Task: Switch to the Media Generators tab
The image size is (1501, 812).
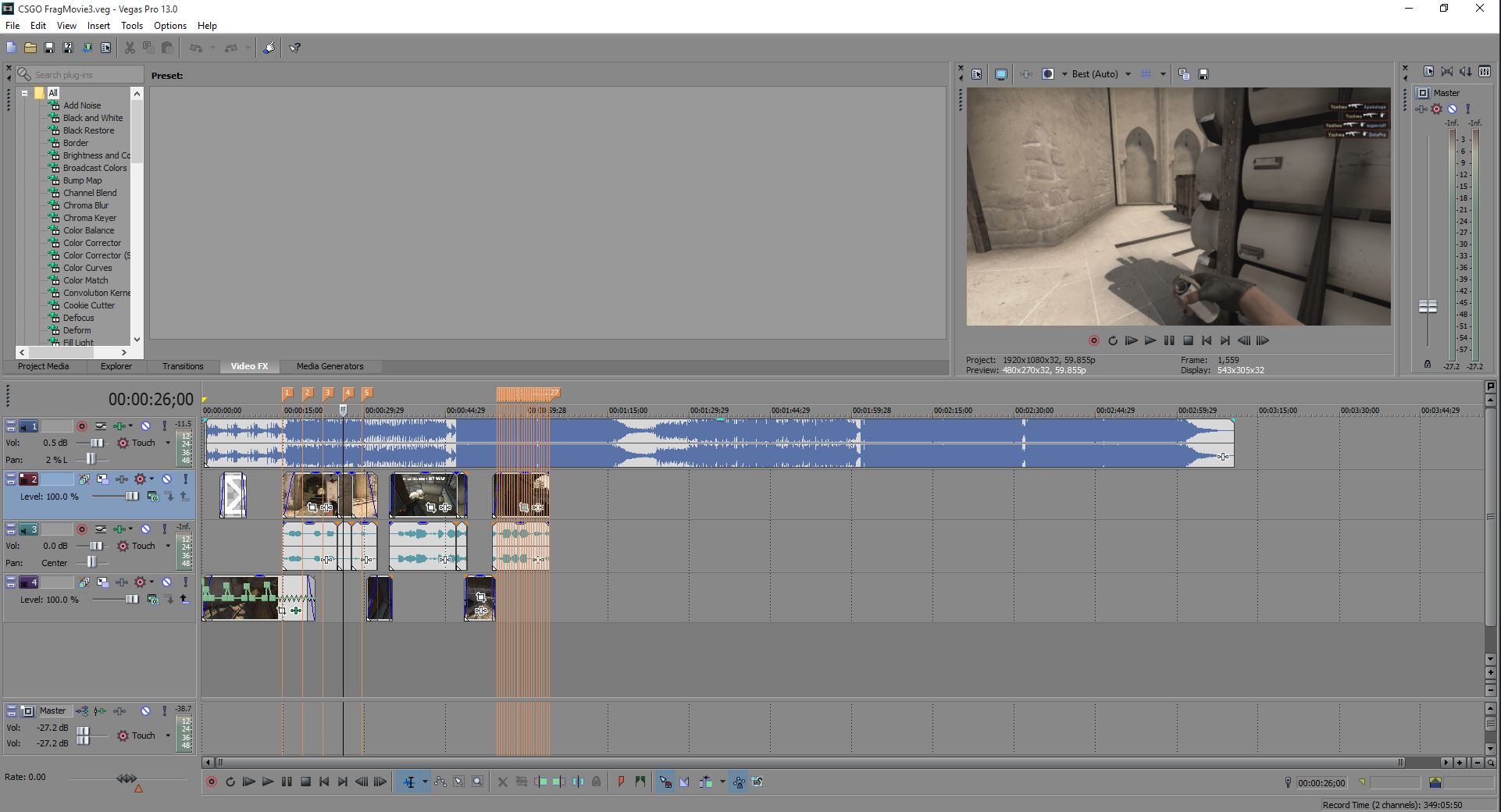Action: (x=330, y=366)
